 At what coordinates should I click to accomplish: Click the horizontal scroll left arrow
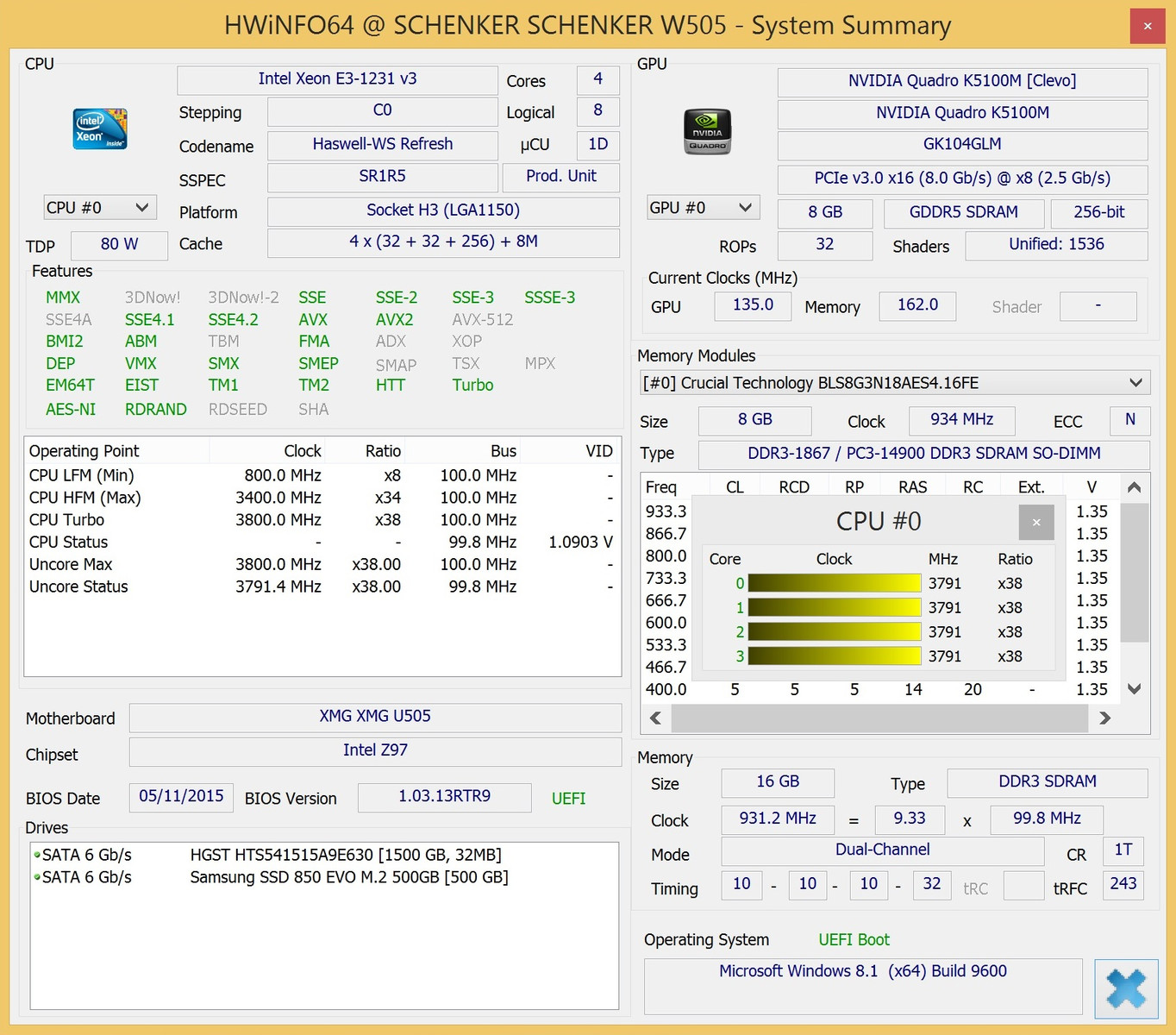pos(656,718)
